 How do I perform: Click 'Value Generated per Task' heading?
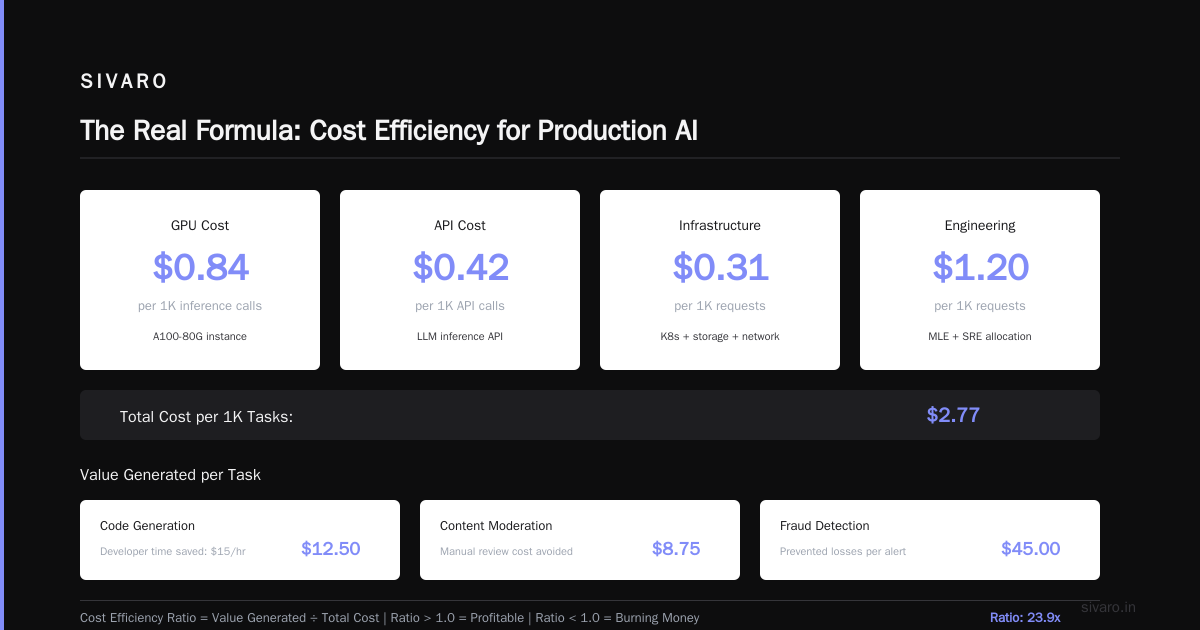click(x=170, y=475)
